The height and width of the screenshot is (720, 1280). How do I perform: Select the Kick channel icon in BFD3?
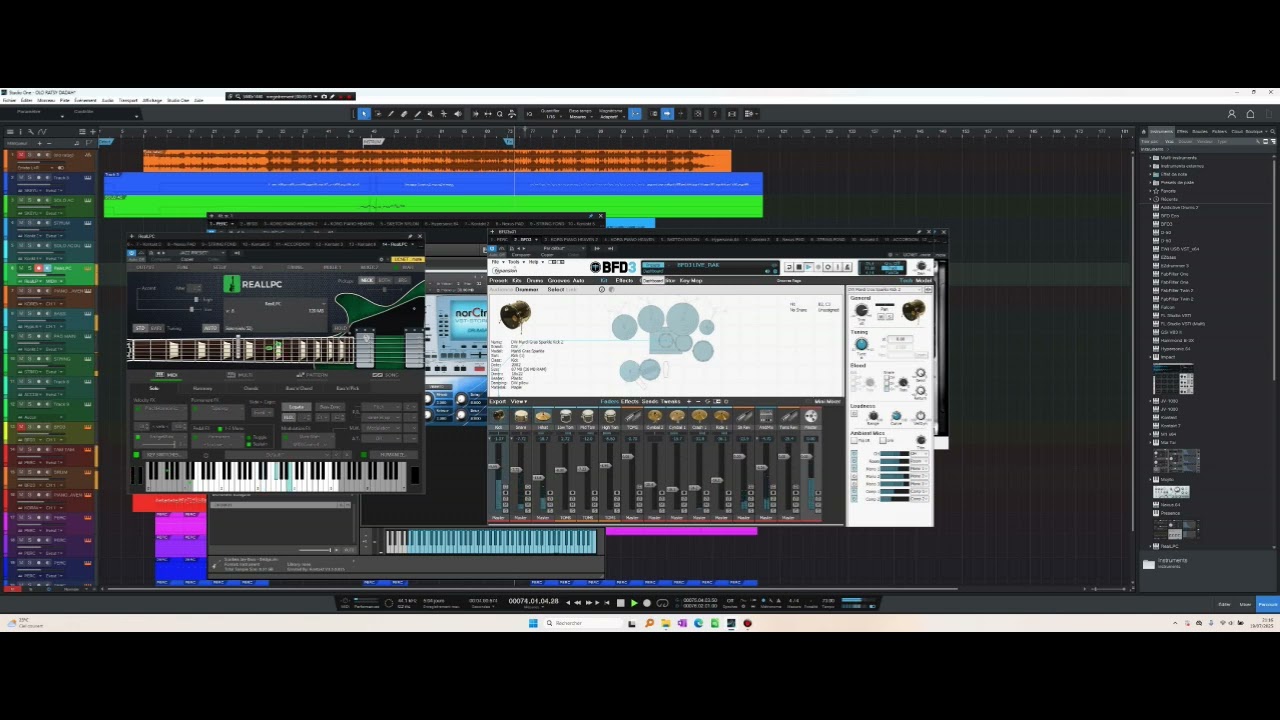click(499, 416)
